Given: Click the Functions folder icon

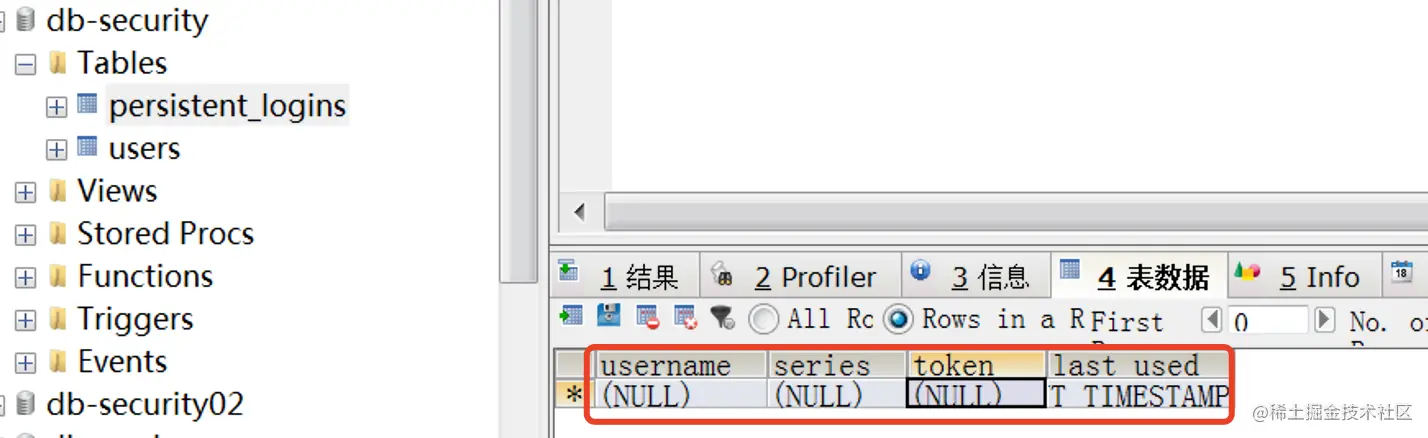Looking at the screenshot, I should point(59,276).
